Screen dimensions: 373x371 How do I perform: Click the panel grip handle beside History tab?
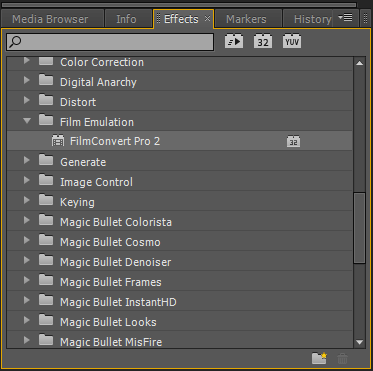[366, 18]
